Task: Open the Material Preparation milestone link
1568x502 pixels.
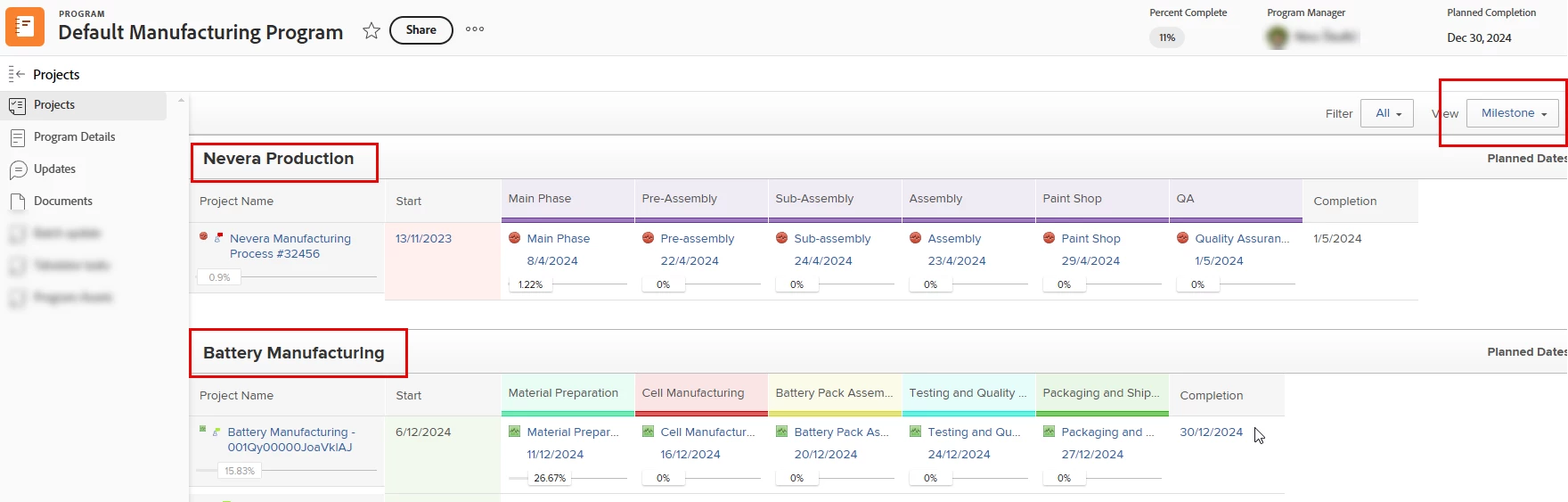Action: click(x=573, y=432)
